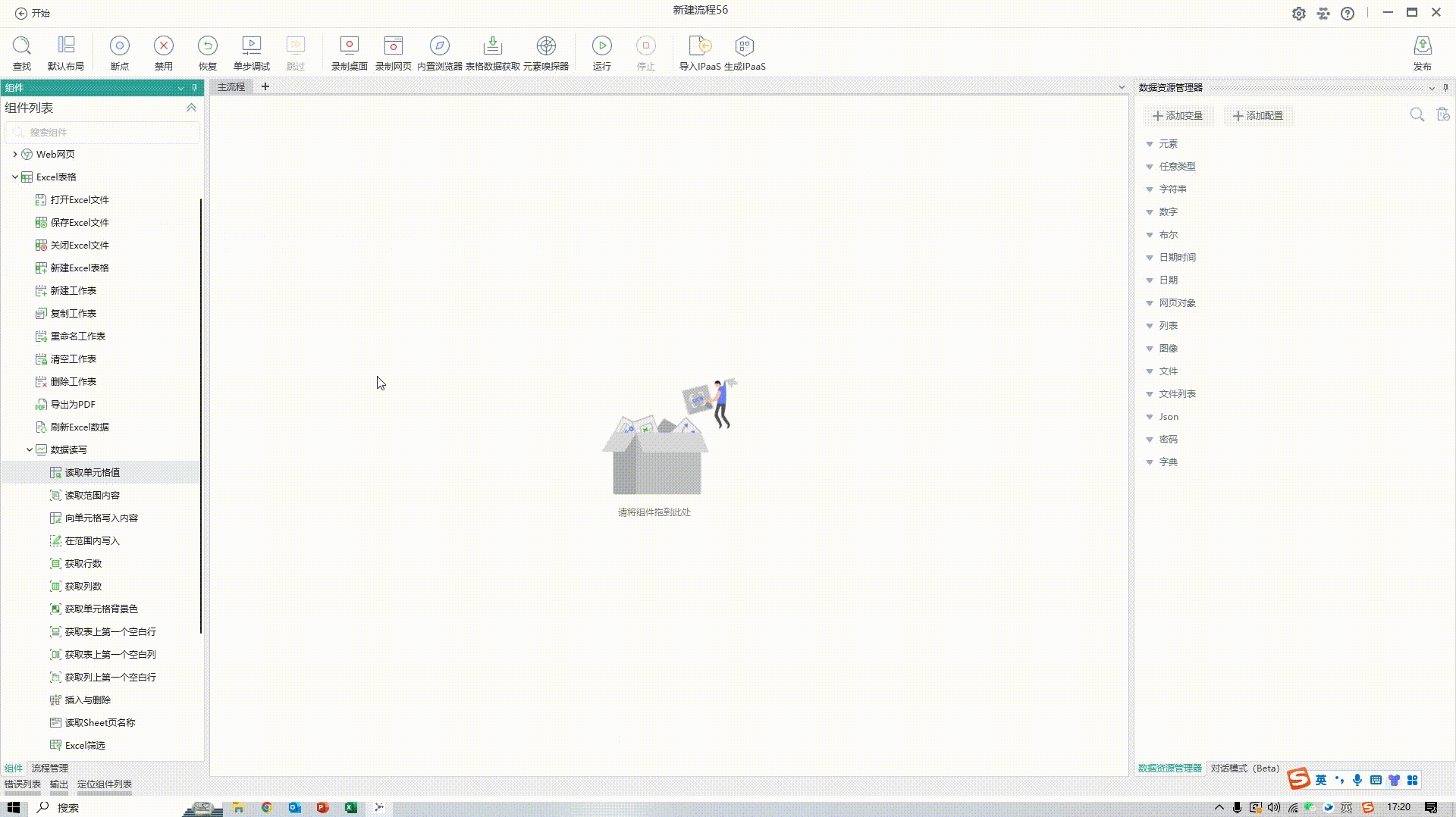The height and width of the screenshot is (817, 1456).
Task: Open Outlook from the taskbar
Action: pos(294,807)
